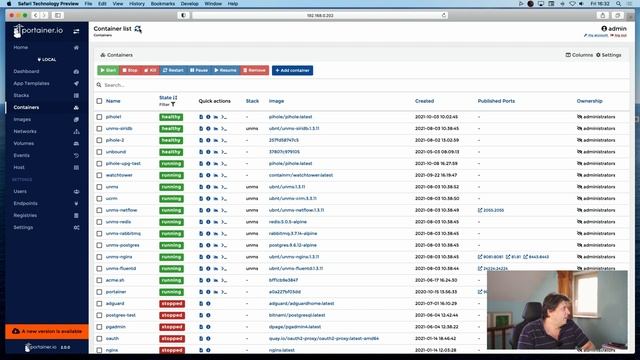
Task: Toggle select-all checkbox in table header
Action: coord(99,101)
